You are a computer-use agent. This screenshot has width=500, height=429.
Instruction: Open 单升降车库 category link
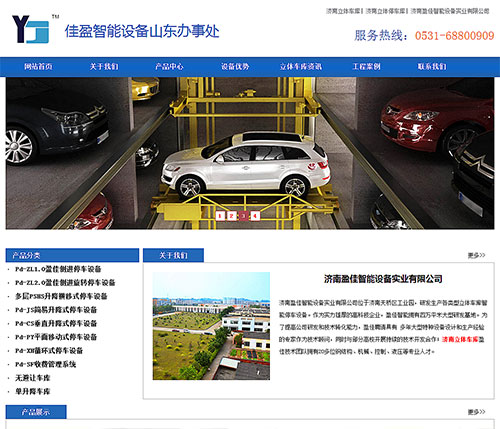pos(32,392)
